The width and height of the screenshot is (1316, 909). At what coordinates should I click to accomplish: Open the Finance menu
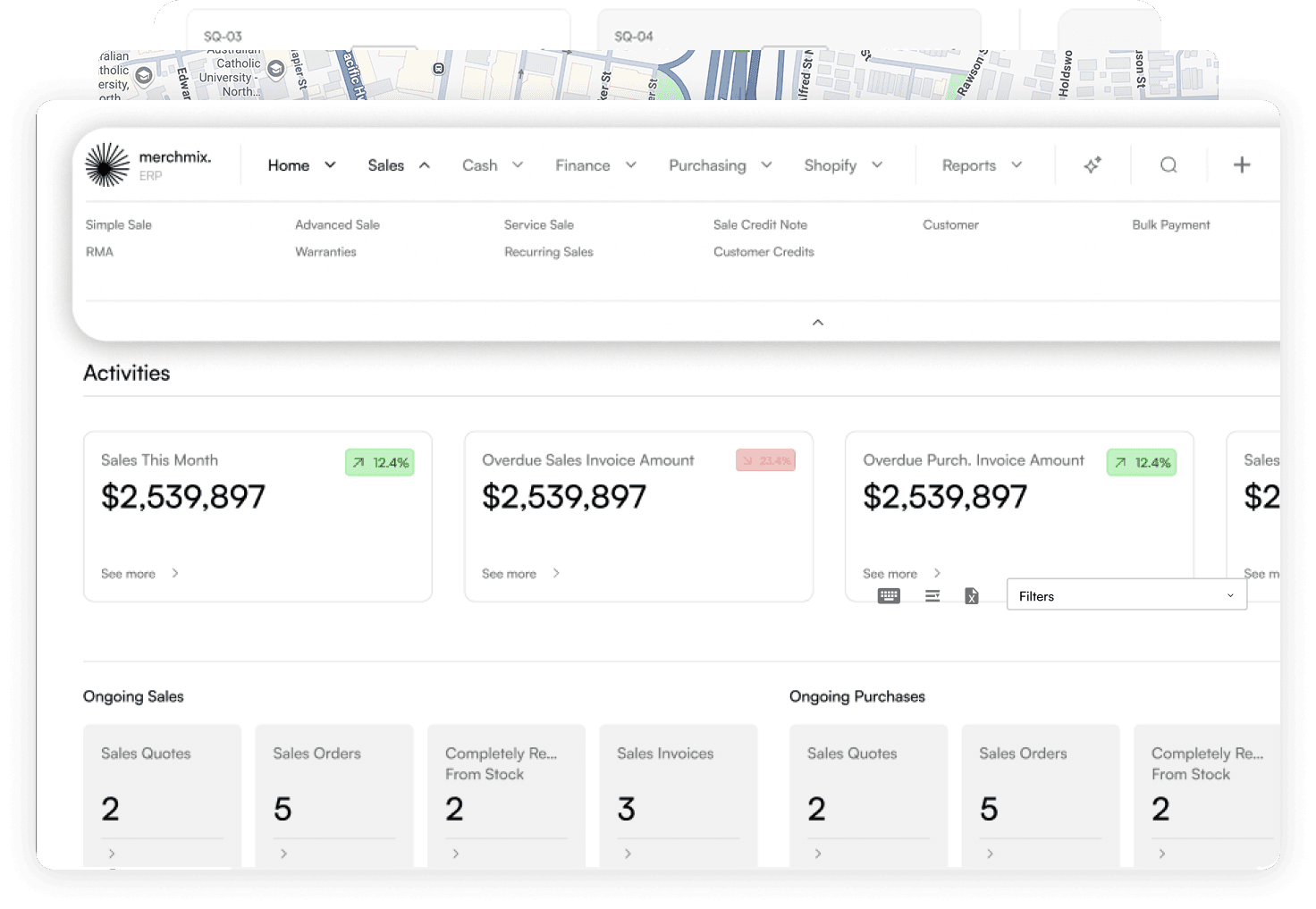point(595,165)
